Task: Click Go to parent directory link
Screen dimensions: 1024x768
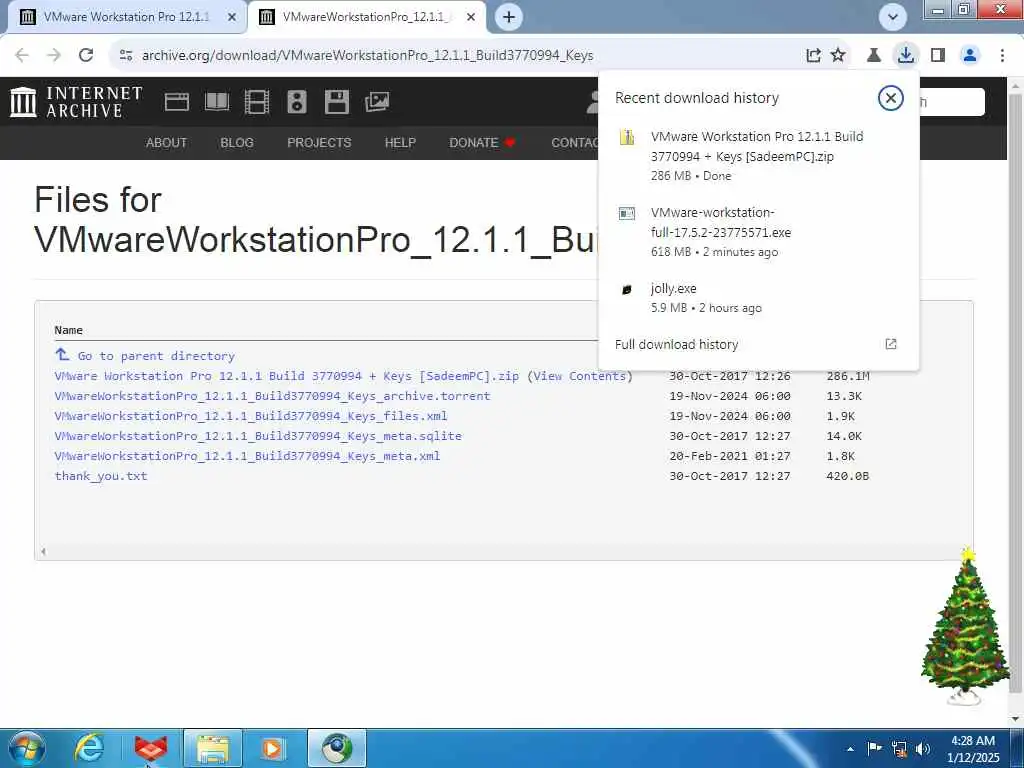Action: click(156, 356)
